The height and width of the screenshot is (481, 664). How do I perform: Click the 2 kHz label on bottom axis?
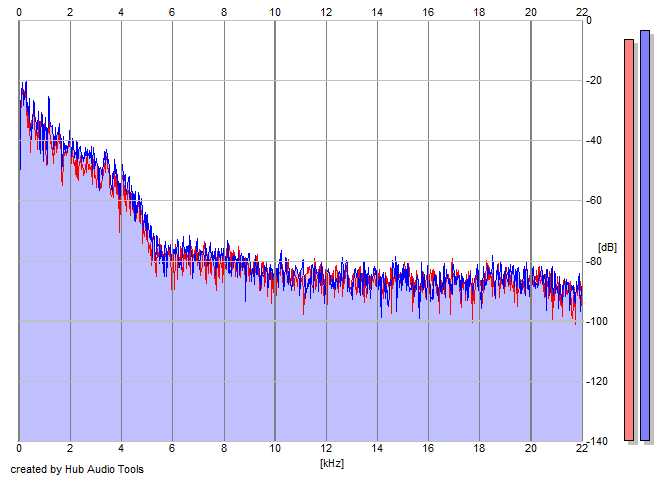[70, 448]
